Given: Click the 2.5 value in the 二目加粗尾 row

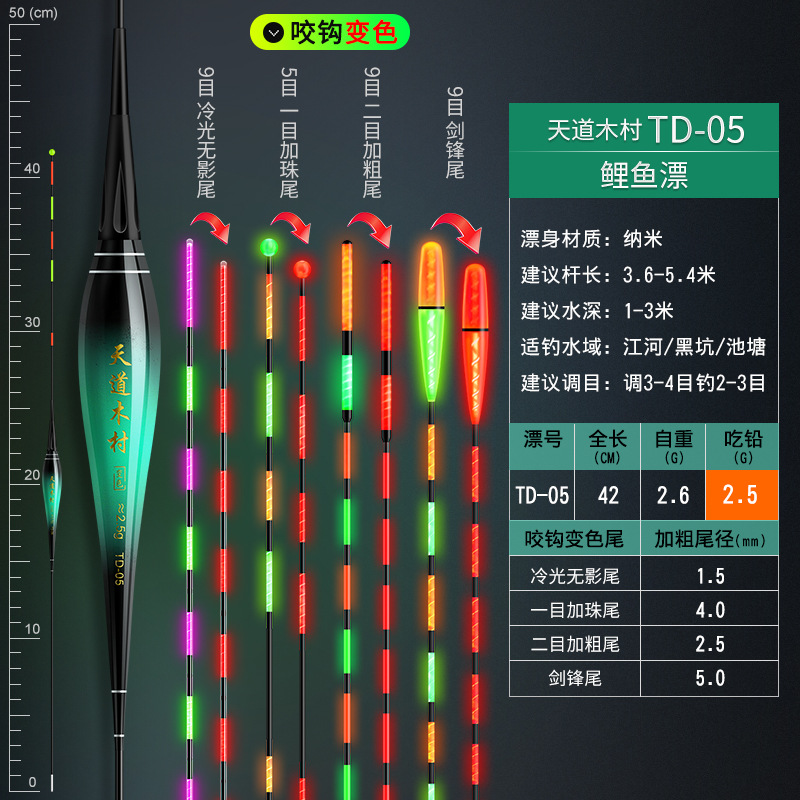Looking at the screenshot, I should click(710, 644).
